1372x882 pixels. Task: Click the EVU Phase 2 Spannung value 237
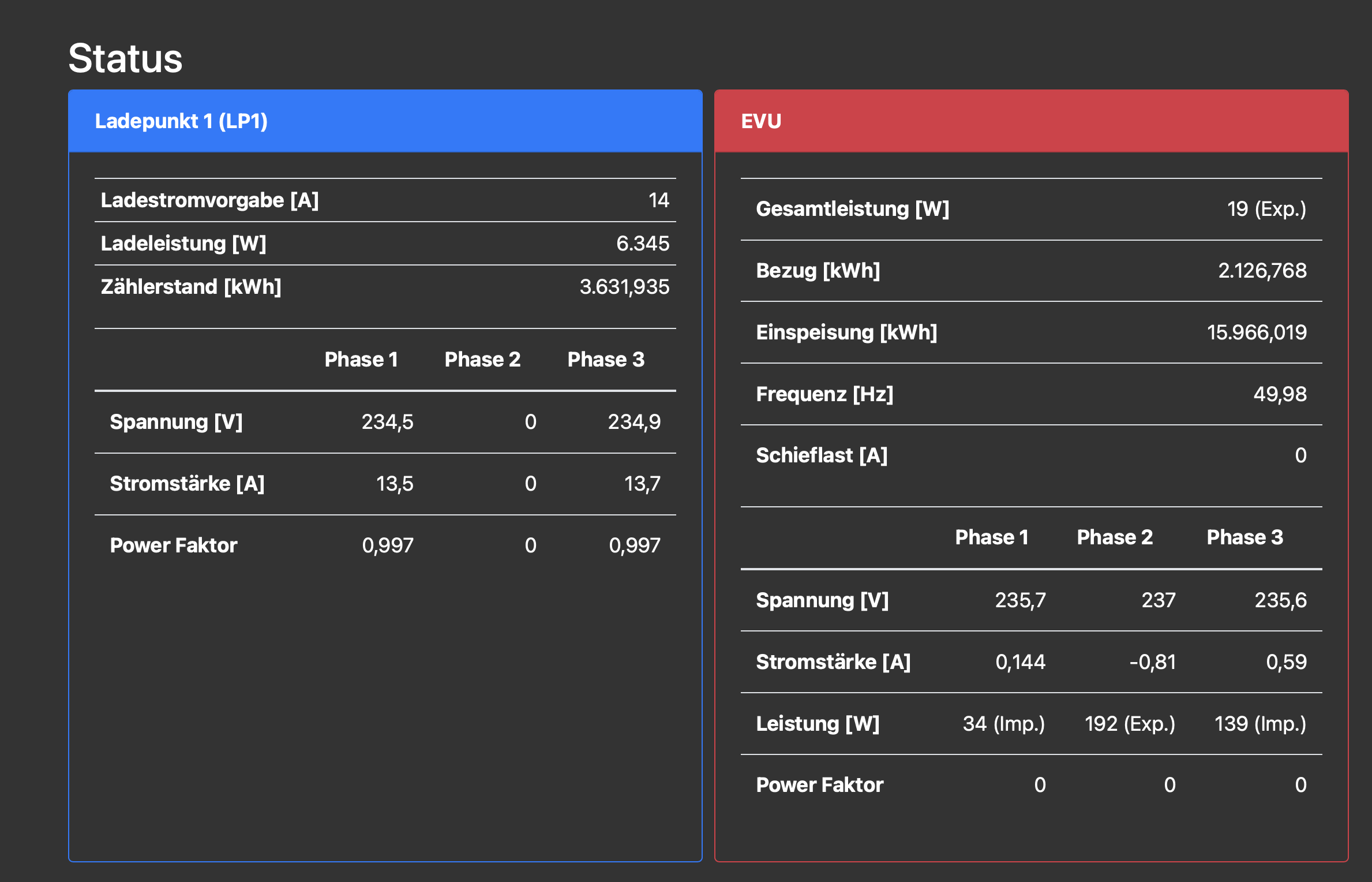1158,600
